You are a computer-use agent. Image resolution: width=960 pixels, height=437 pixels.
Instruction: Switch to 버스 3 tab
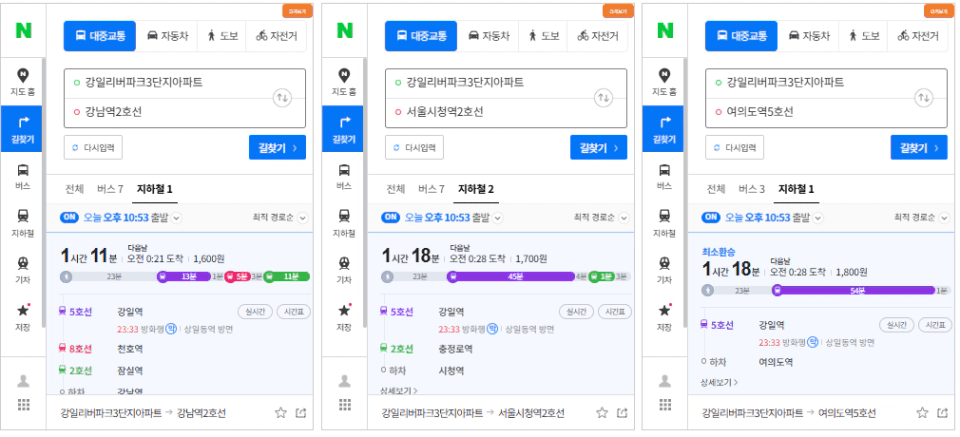tap(752, 189)
